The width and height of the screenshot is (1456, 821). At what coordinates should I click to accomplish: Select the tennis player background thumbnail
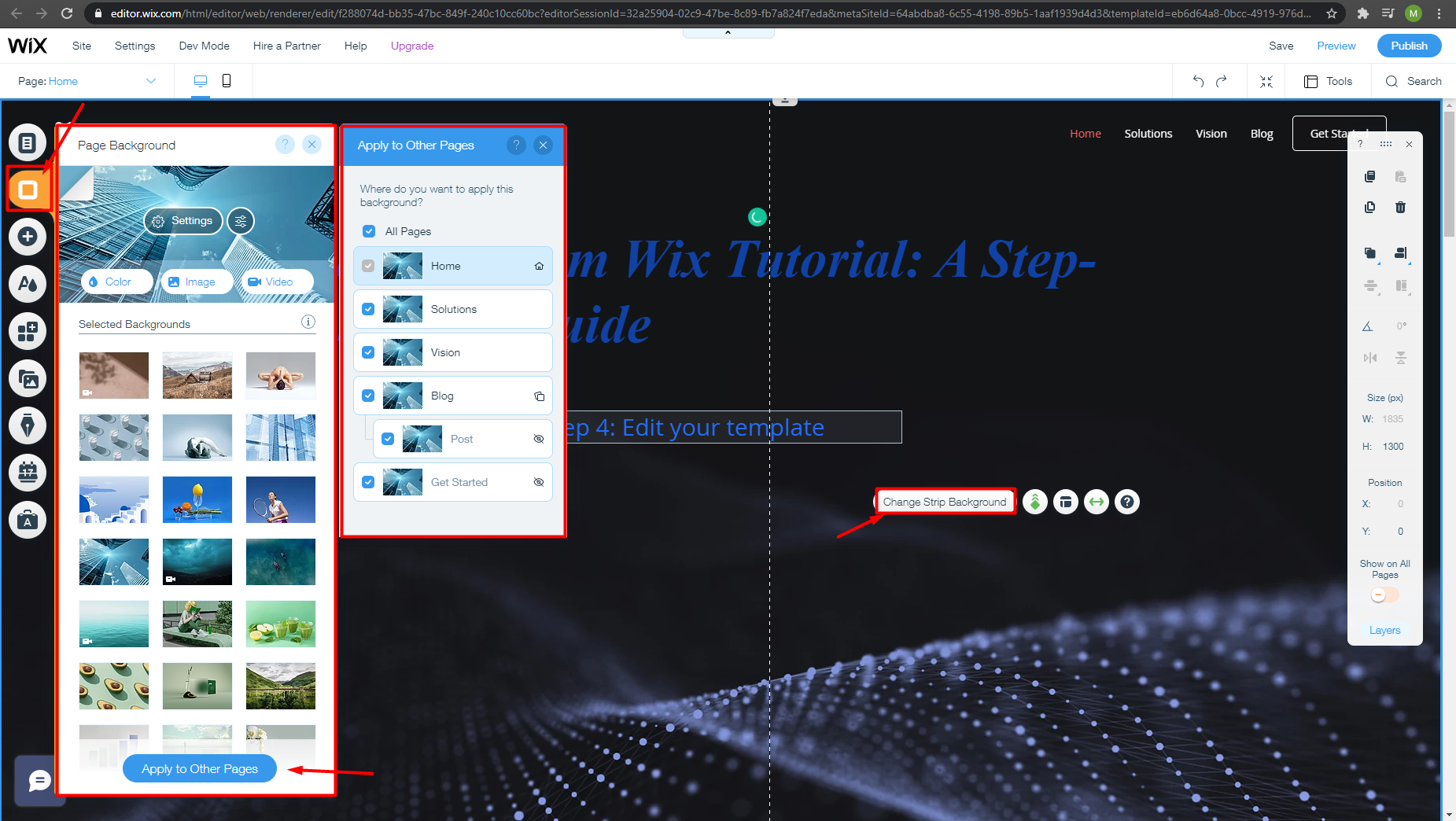[x=281, y=499]
